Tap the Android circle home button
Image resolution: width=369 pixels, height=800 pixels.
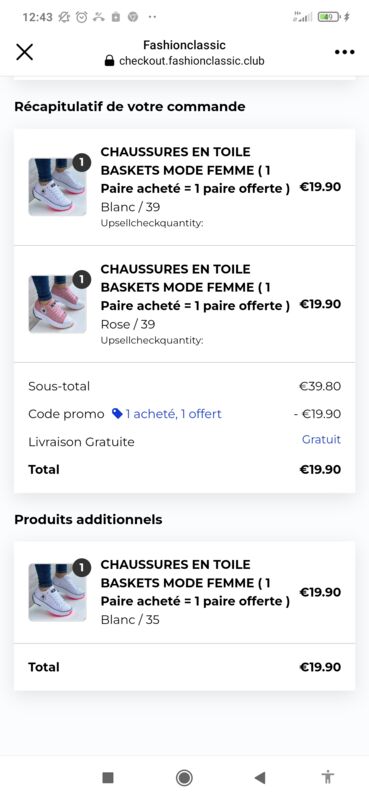(x=184, y=777)
